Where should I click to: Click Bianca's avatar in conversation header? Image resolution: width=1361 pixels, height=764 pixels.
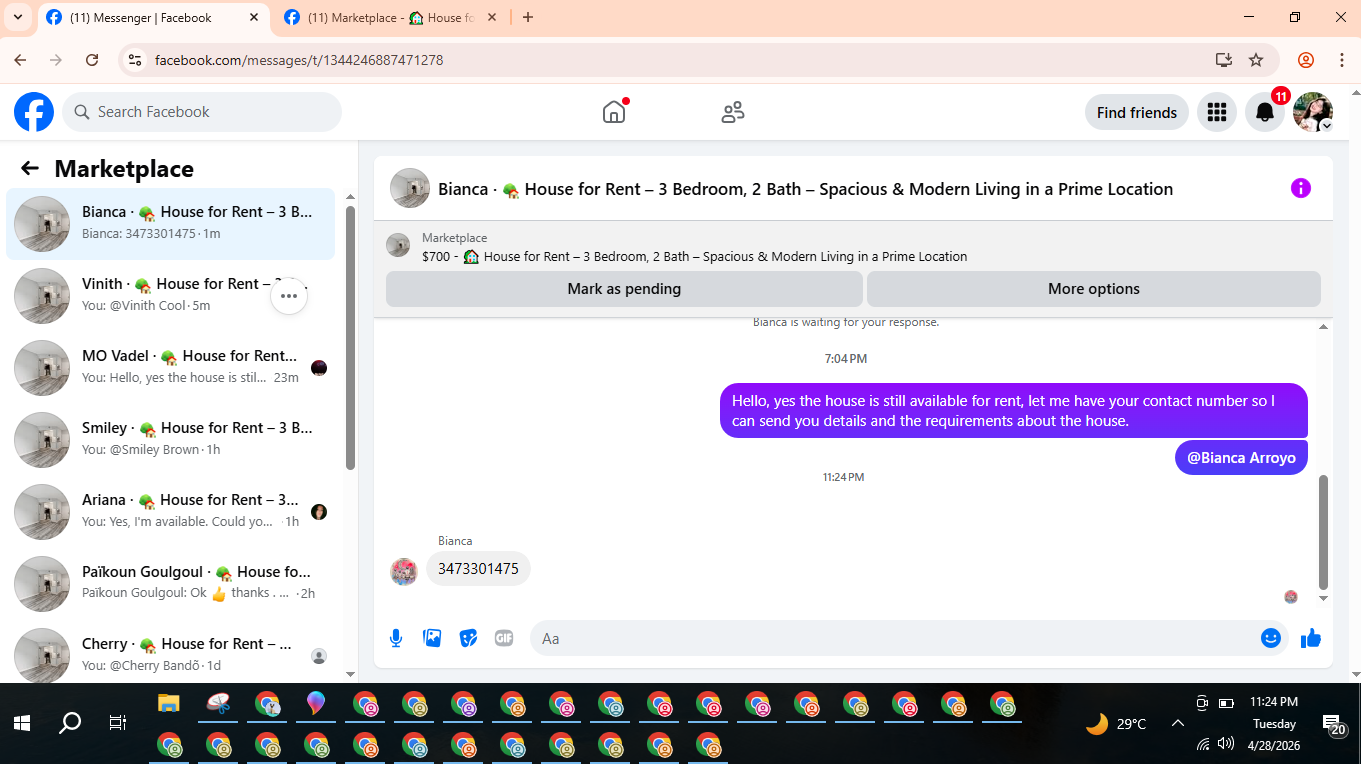coord(410,188)
